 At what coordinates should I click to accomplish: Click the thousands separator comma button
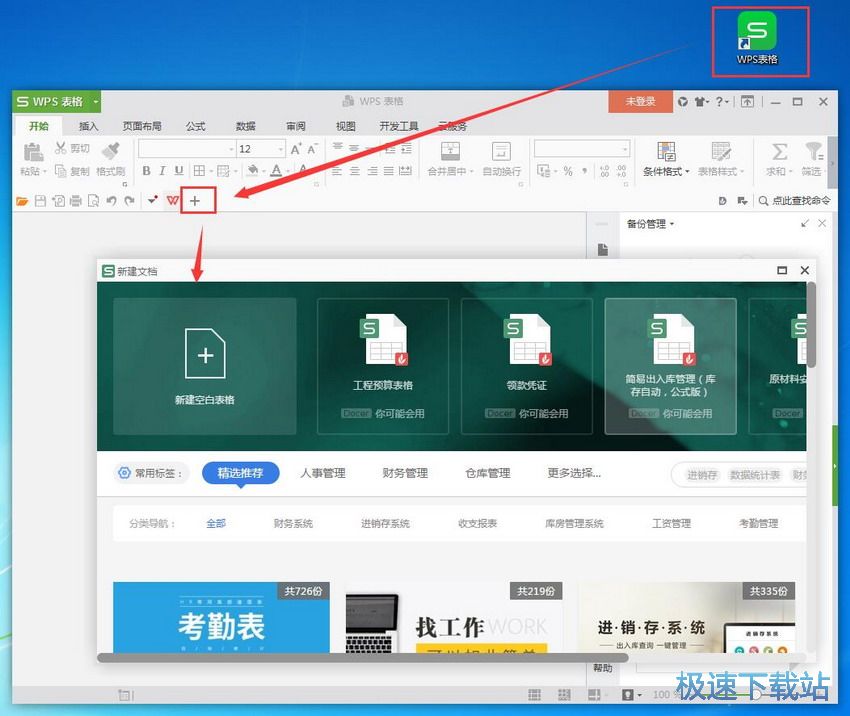[x=585, y=171]
